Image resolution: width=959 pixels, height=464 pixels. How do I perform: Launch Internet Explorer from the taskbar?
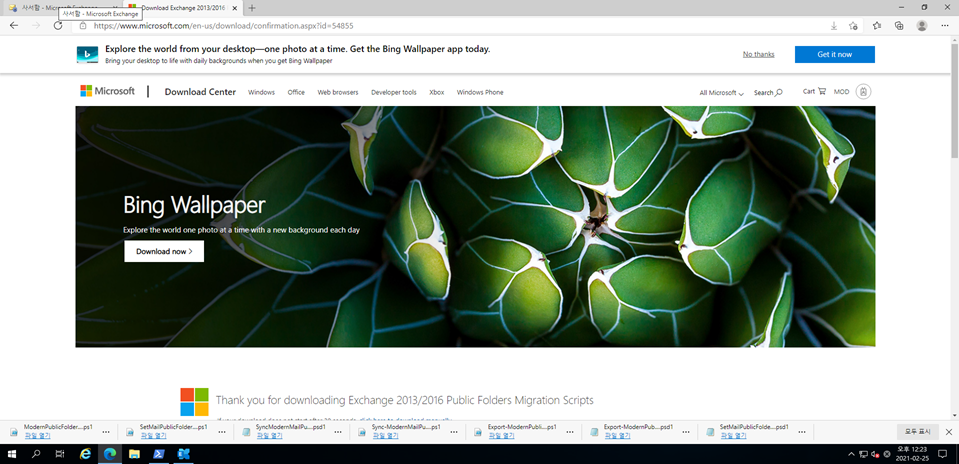pos(86,454)
